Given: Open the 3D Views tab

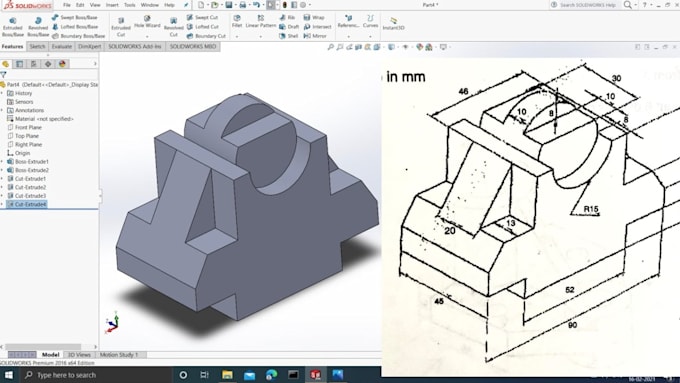Looking at the screenshot, I should (x=79, y=355).
